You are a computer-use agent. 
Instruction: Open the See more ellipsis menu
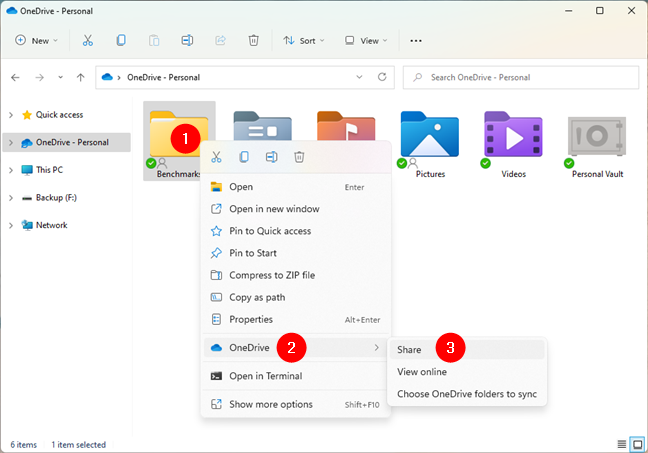(416, 41)
